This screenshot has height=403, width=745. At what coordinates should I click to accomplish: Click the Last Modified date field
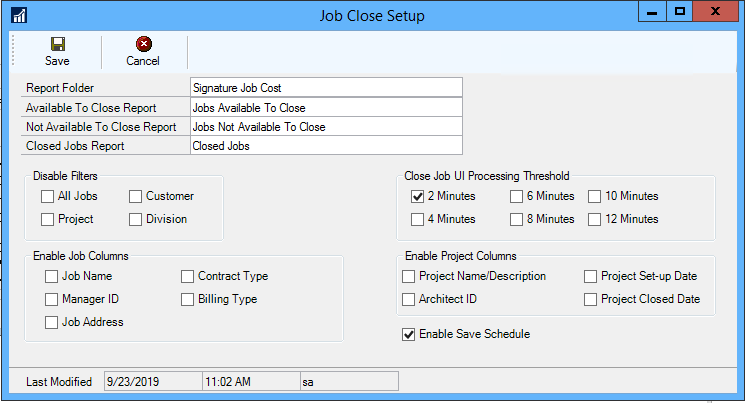(x=151, y=381)
